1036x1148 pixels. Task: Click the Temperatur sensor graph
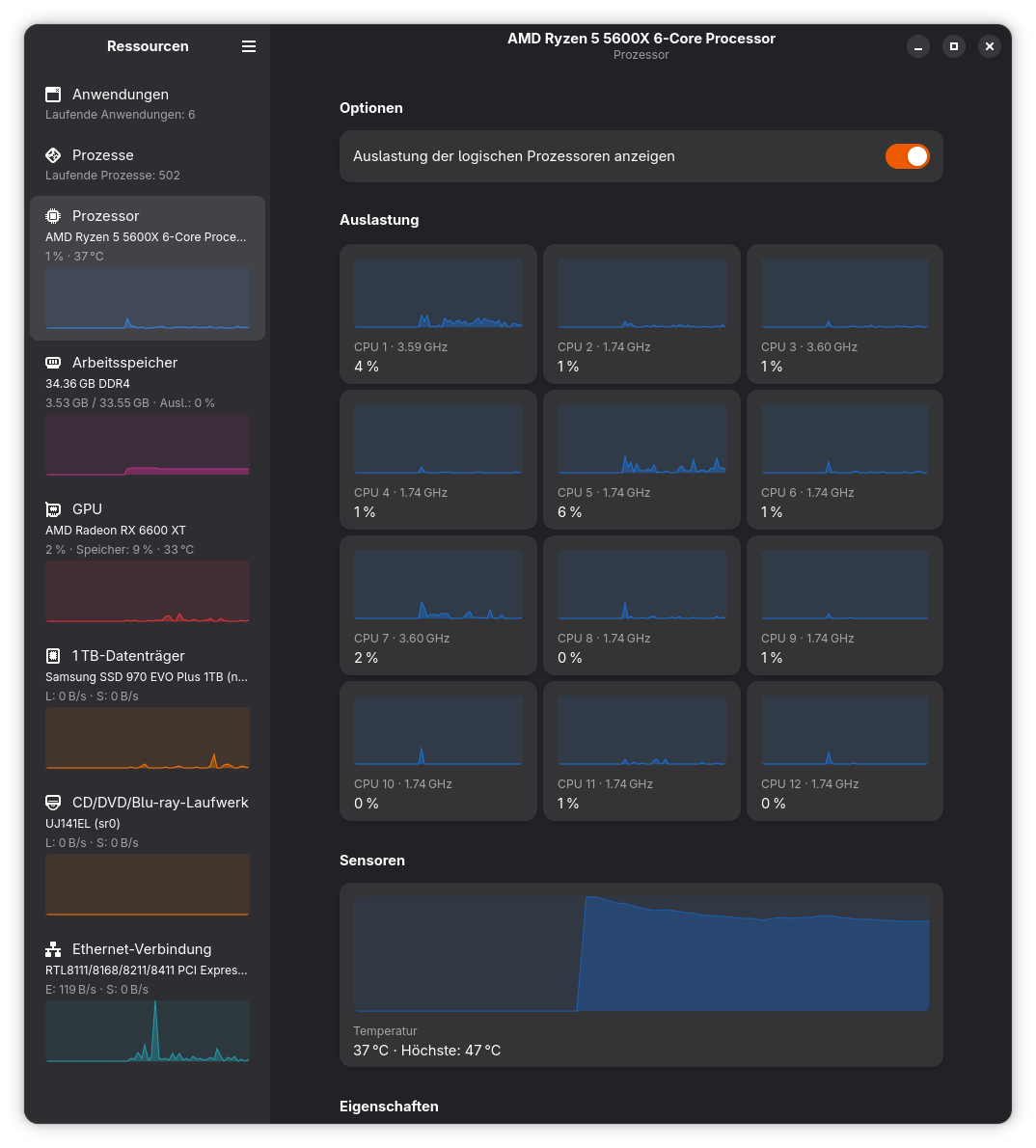(641, 954)
